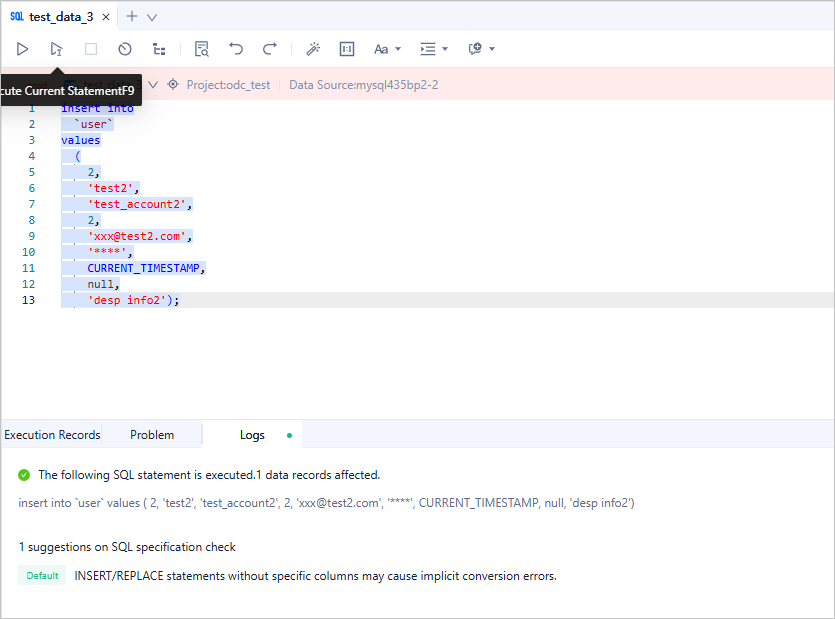This screenshot has height=619, width=835.
Task: Add a new SQL window tab
Action: [x=132, y=17]
